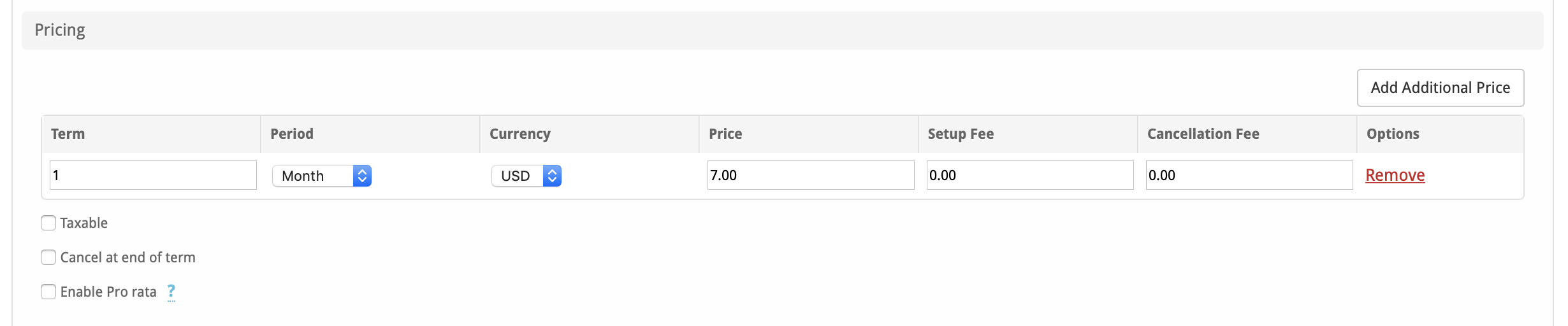Click into the Price field showing 7.00
The height and width of the screenshot is (326, 1568).
coord(810,175)
